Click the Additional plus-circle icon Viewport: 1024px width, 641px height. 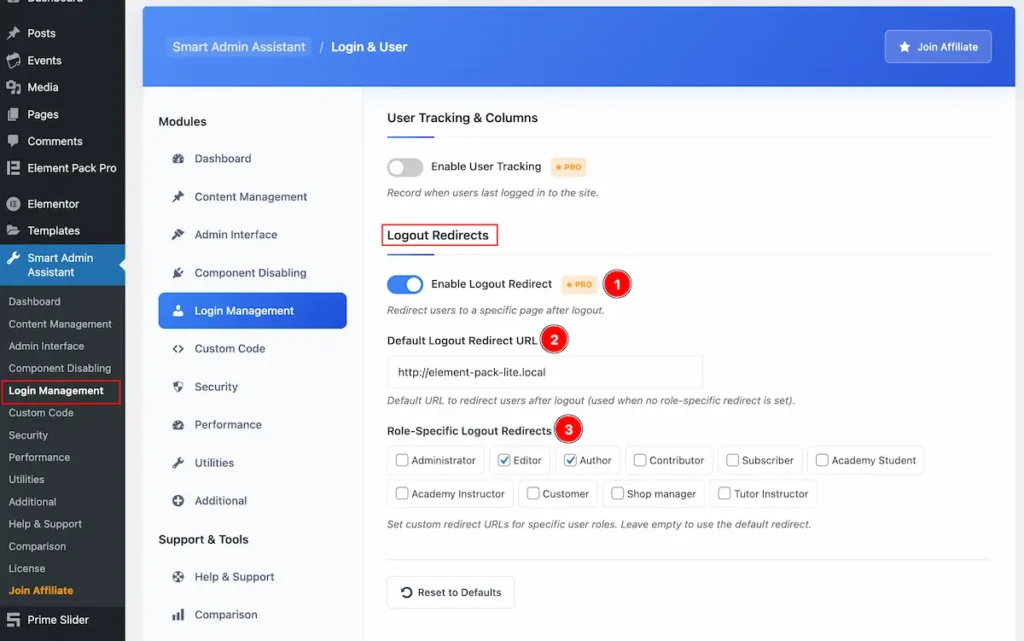click(178, 501)
